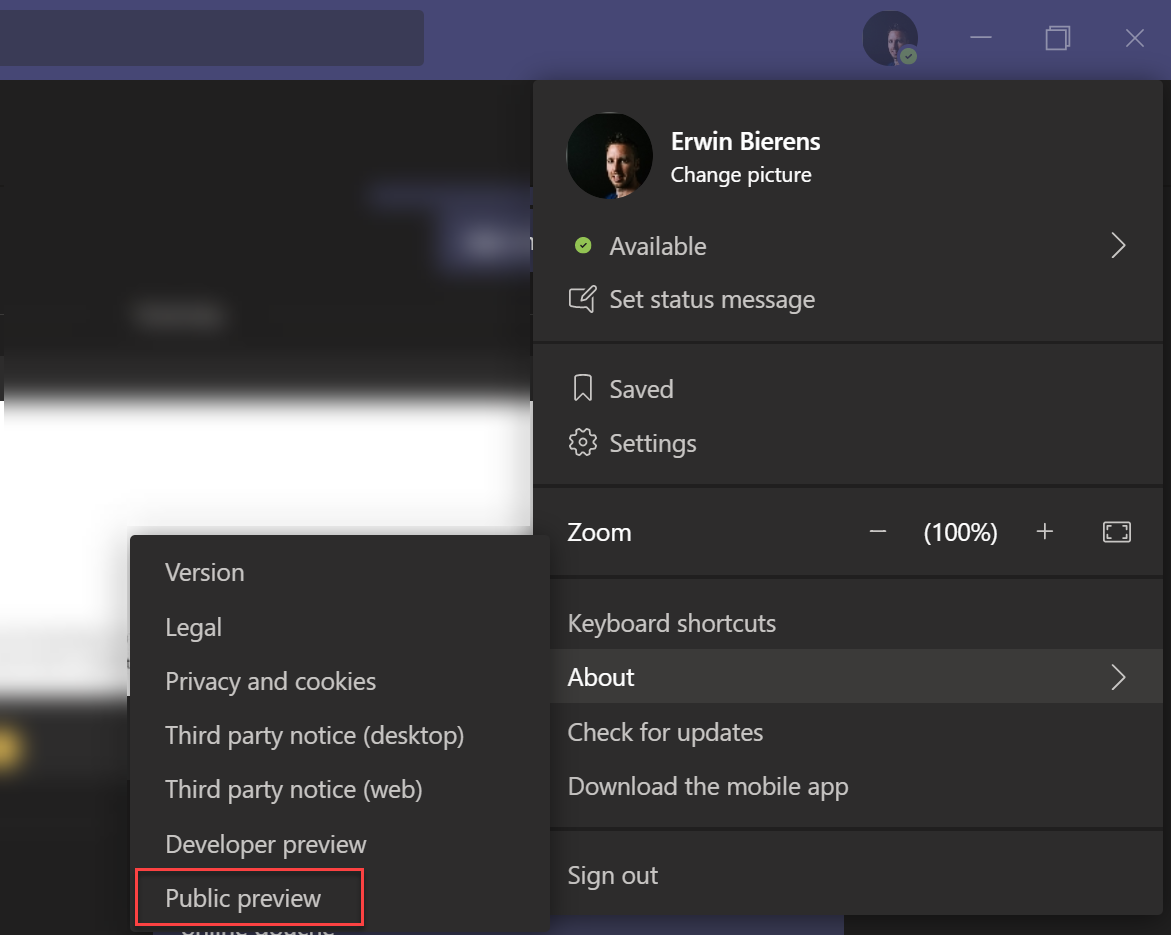Click Sign out
Screen dimensions: 1171x935
(612, 874)
